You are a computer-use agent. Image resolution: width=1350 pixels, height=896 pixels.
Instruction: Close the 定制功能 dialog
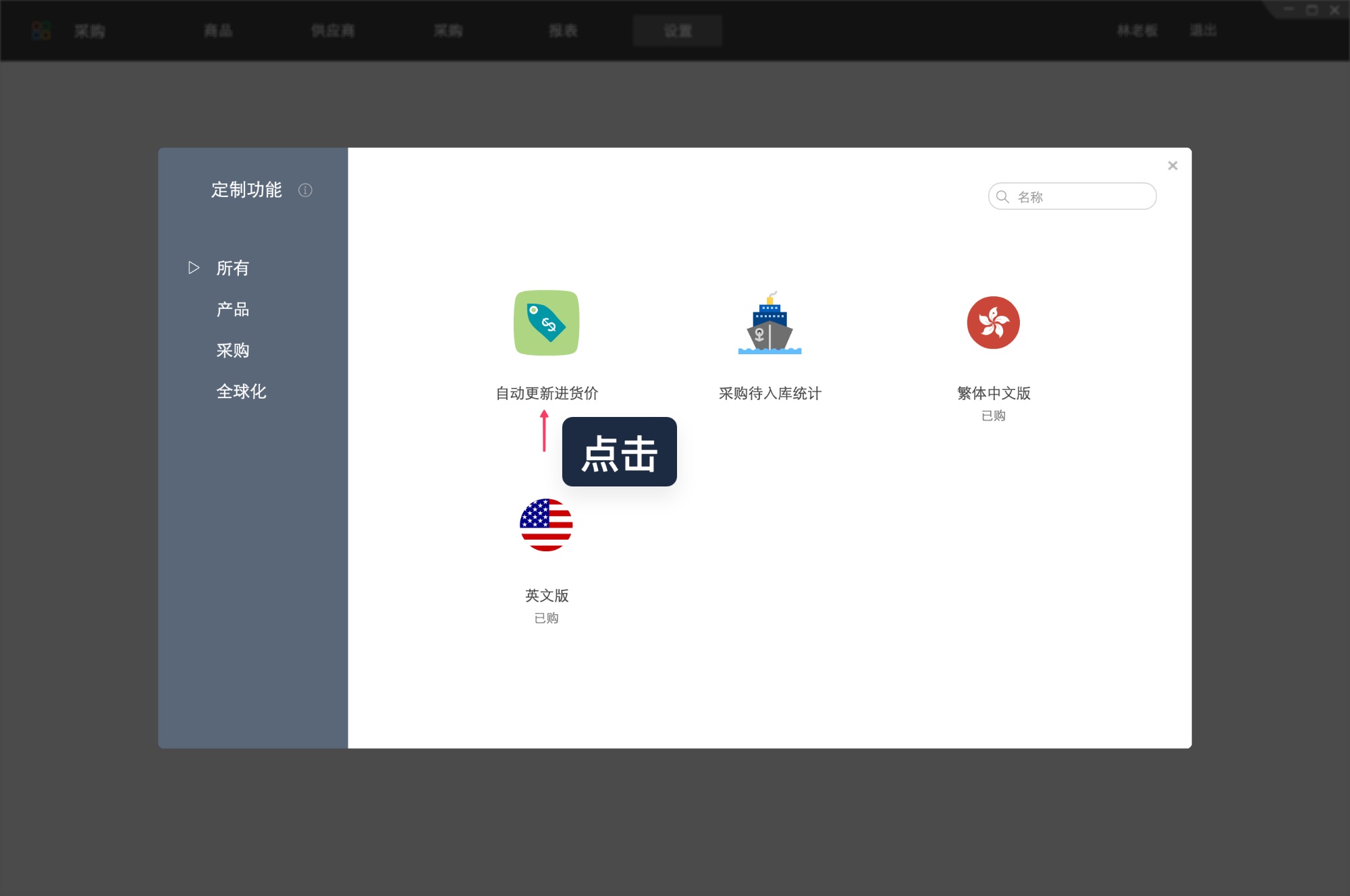point(1172,165)
